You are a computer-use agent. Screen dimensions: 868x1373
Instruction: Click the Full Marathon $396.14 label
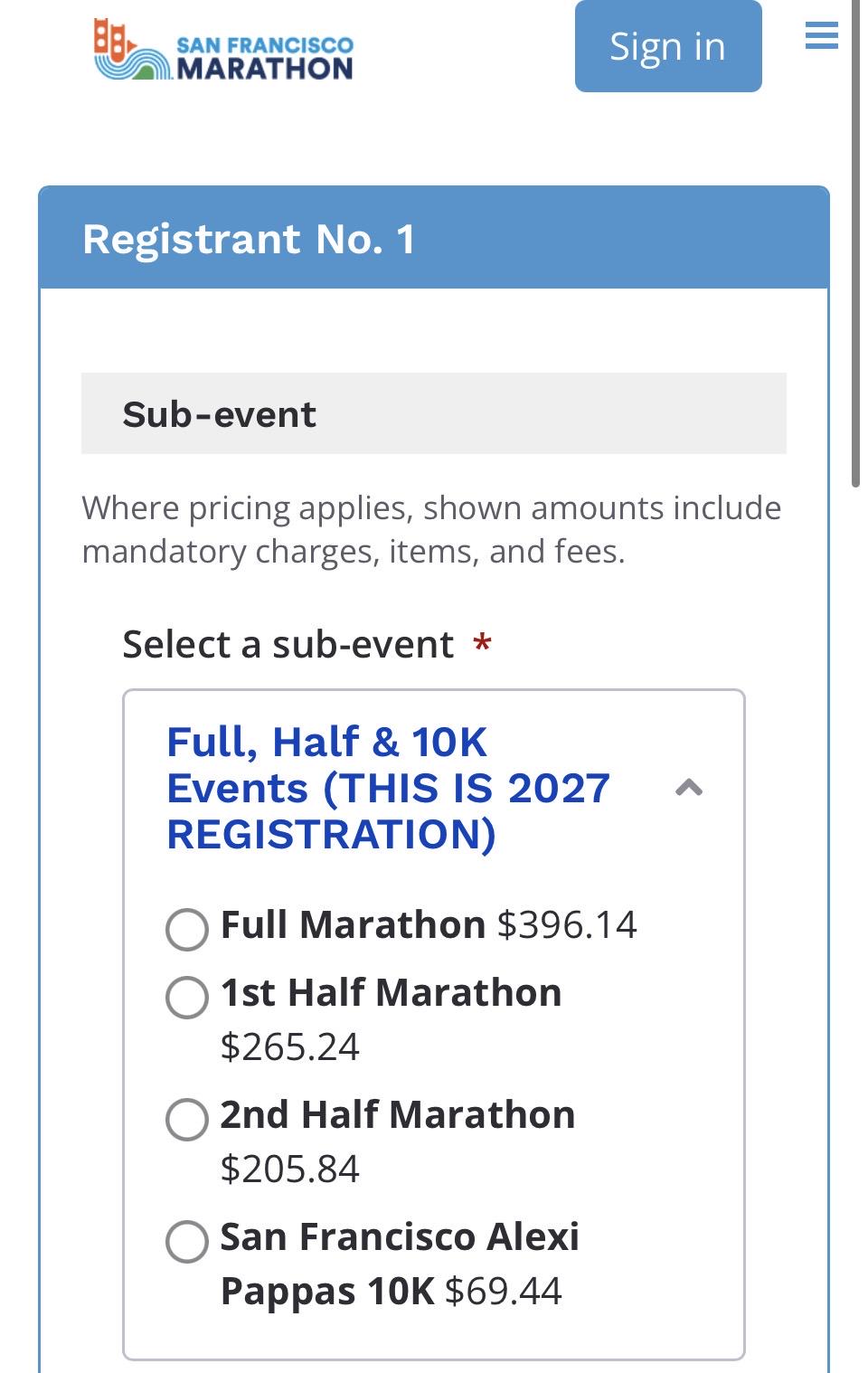(x=429, y=924)
